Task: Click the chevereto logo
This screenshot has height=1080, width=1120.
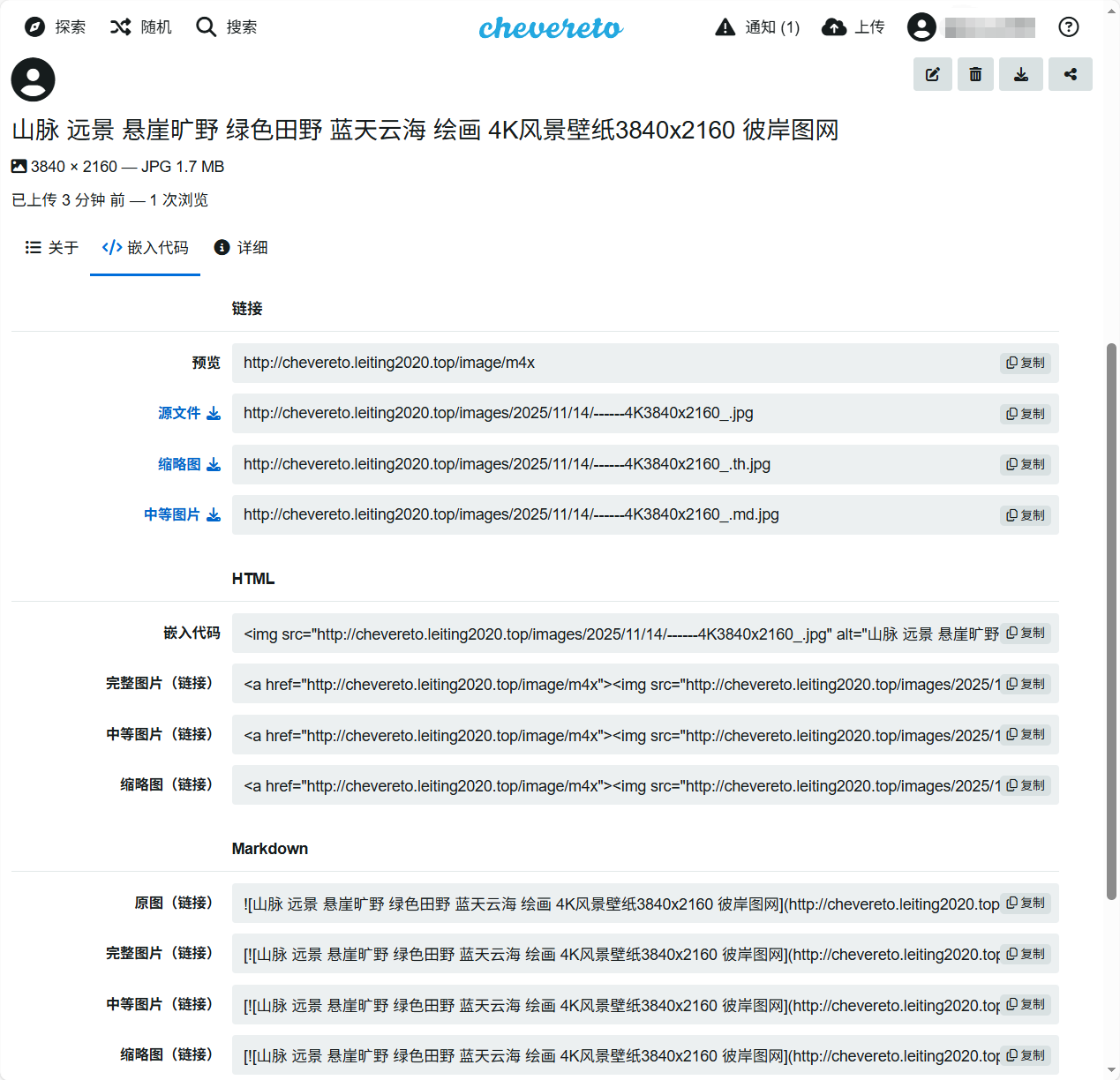Action: tap(551, 28)
